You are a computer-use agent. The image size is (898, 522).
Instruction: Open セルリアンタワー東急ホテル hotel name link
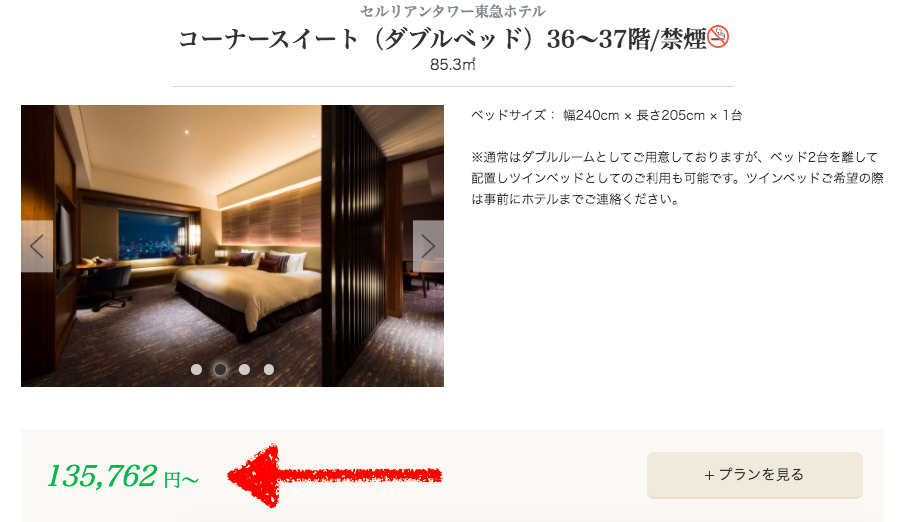(x=452, y=11)
